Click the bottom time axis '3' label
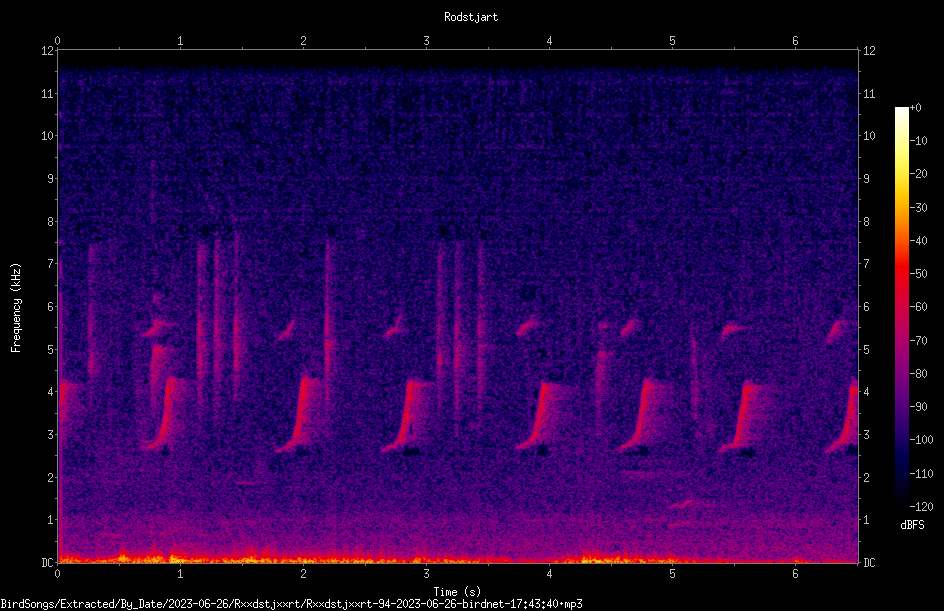This screenshot has width=944, height=611. (426, 574)
